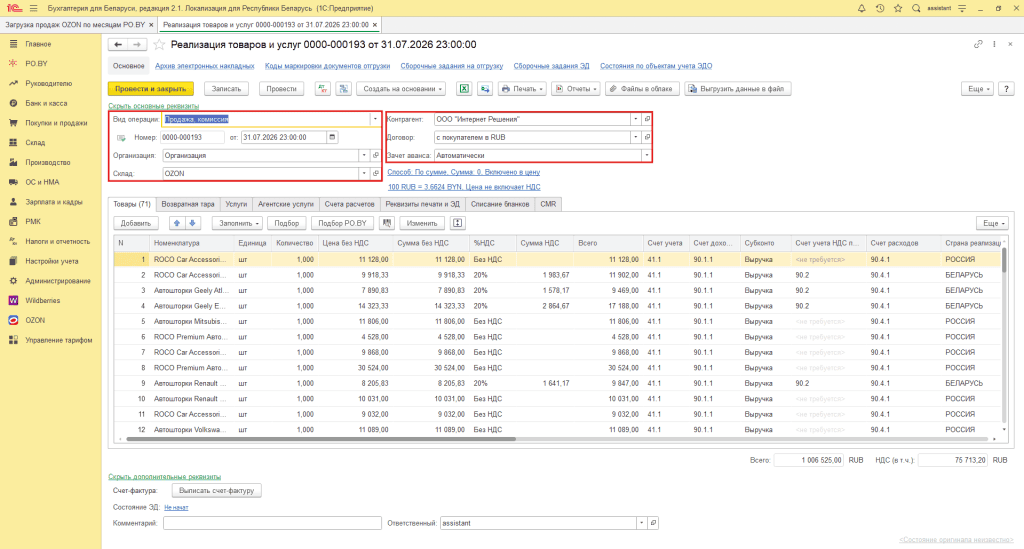Viewport: 1024px width, 549px height.
Task: Expand Создать на основании menu
Action: (x=402, y=89)
